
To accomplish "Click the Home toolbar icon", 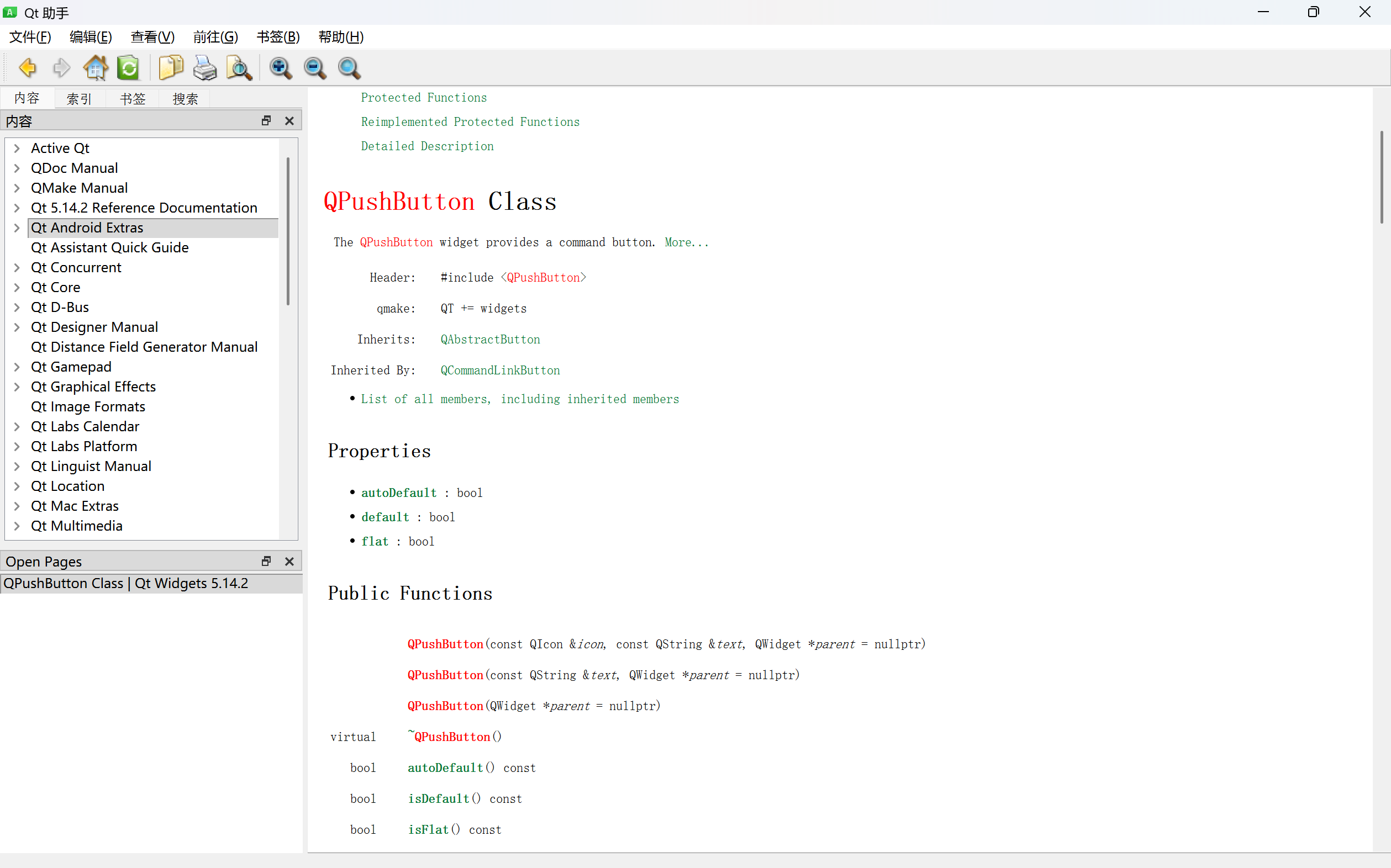I will click(96, 68).
